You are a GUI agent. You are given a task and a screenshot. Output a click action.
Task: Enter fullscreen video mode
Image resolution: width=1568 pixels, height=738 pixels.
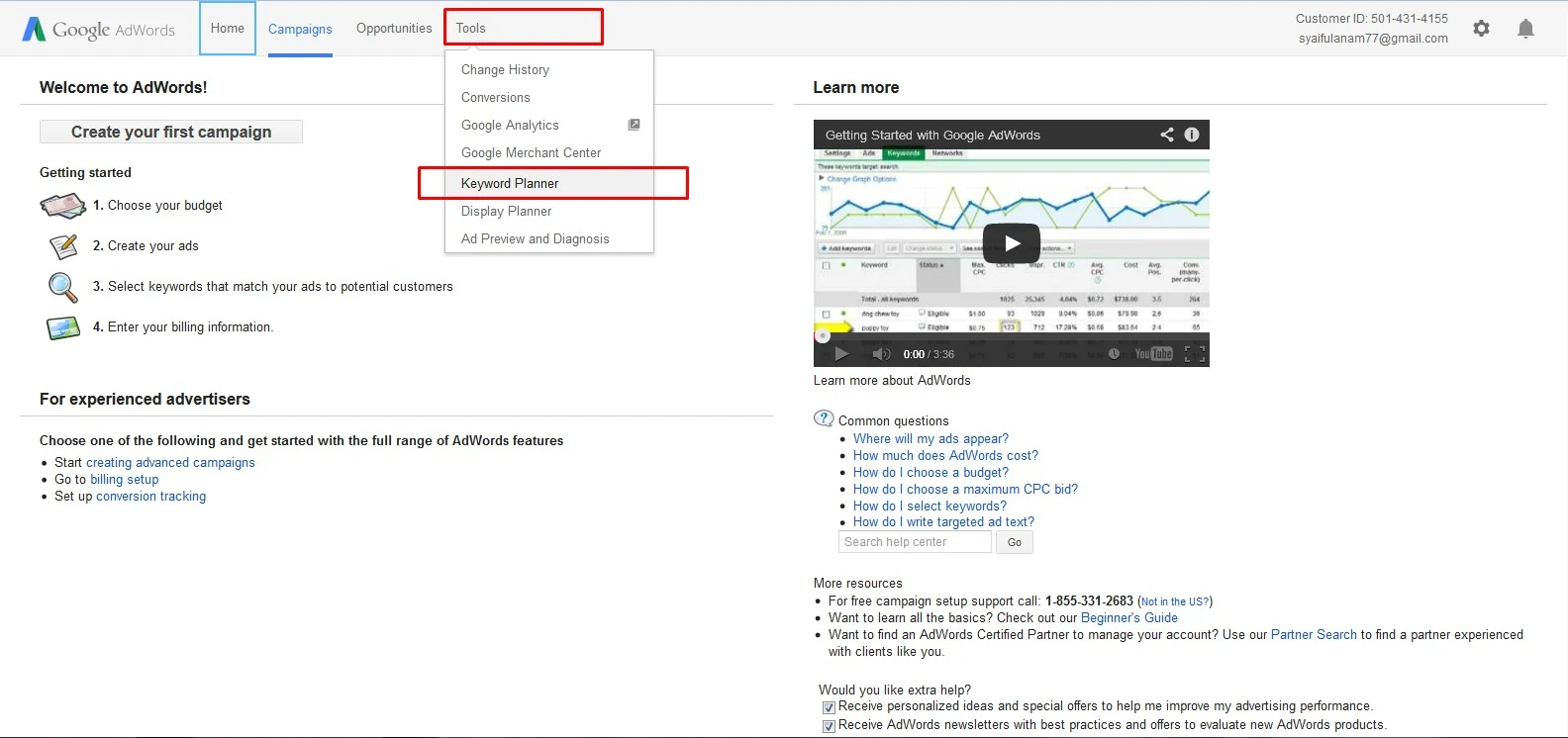click(1195, 354)
